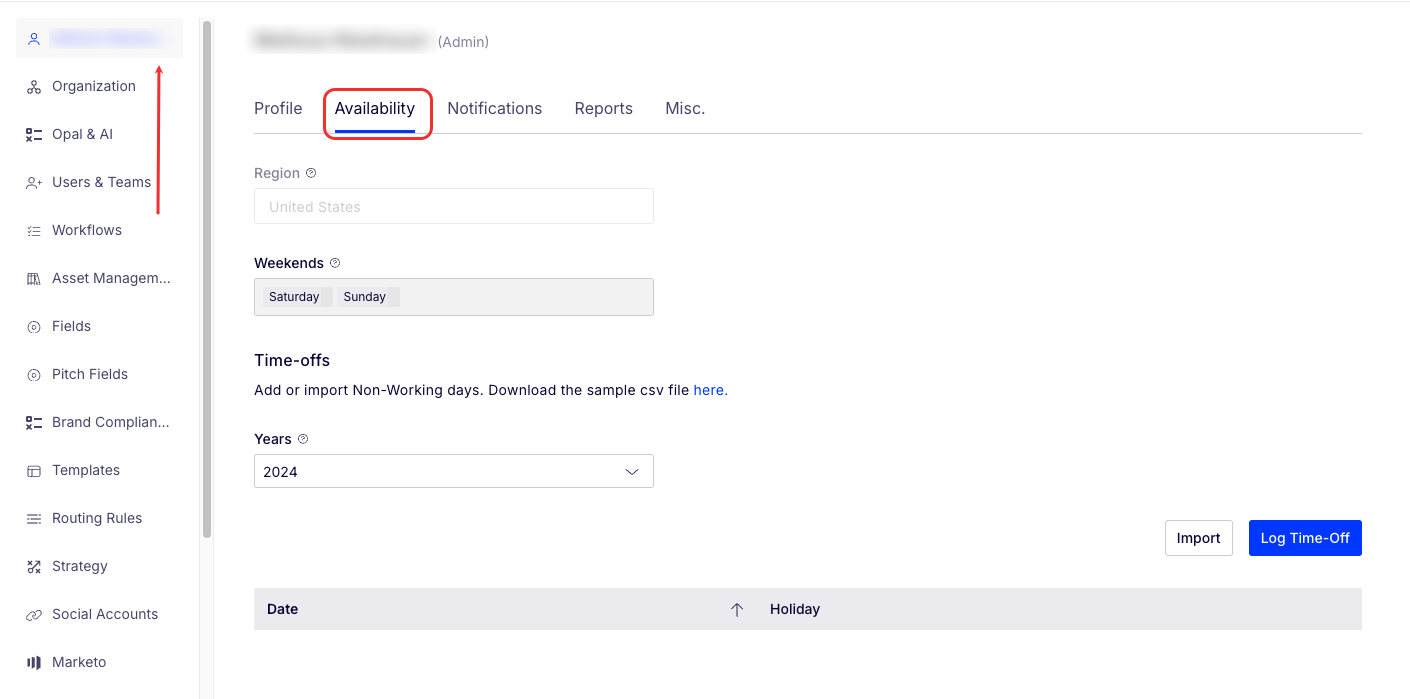Open Asset Management sidebar icon
The width and height of the screenshot is (1410, 699).
[34, 279]
